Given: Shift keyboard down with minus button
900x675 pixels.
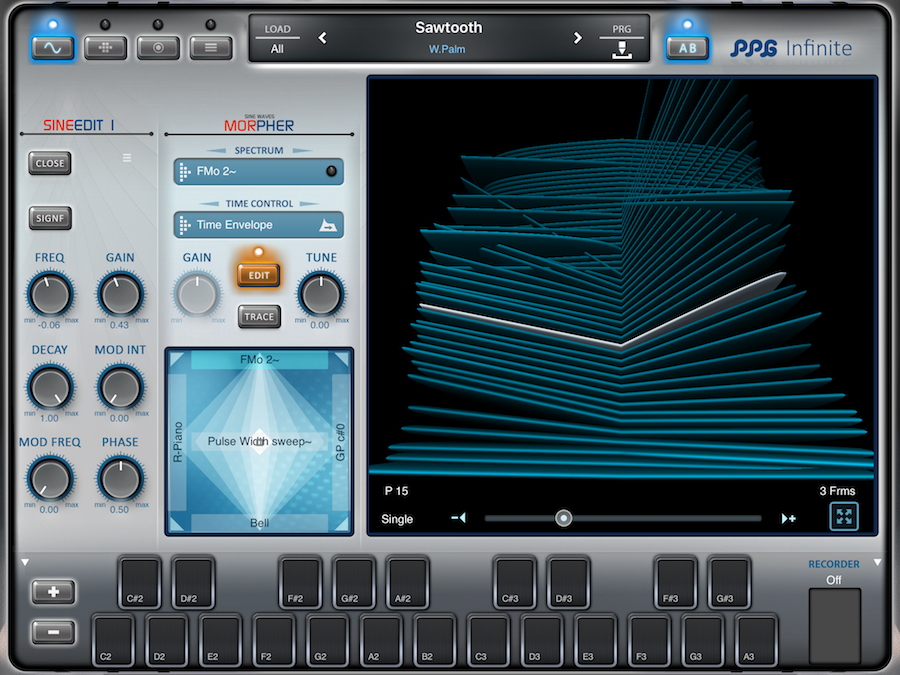Looking at the screenshot, I should (53, 632).
